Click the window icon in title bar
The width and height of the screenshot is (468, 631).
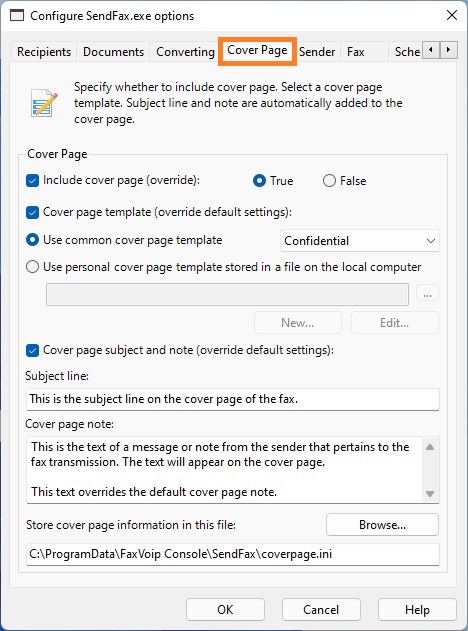[x=16, y=16]
